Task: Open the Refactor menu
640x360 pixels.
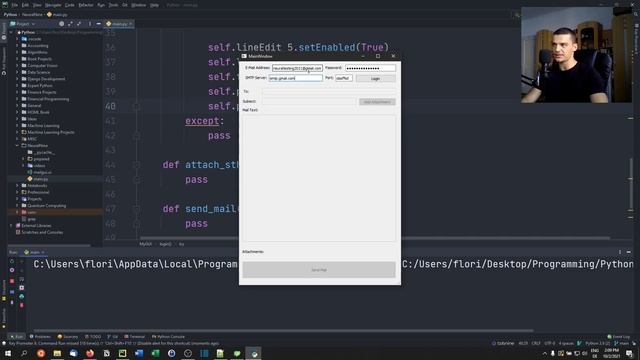Action: [x=86, y=5]
